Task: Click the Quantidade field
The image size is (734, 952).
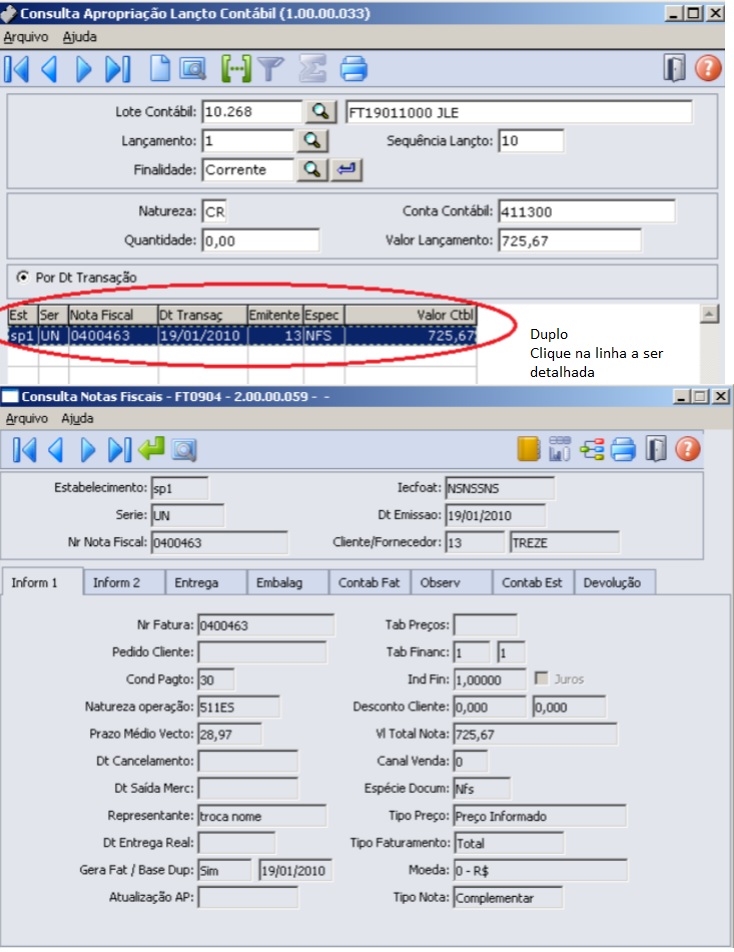Action: point(260,240)
